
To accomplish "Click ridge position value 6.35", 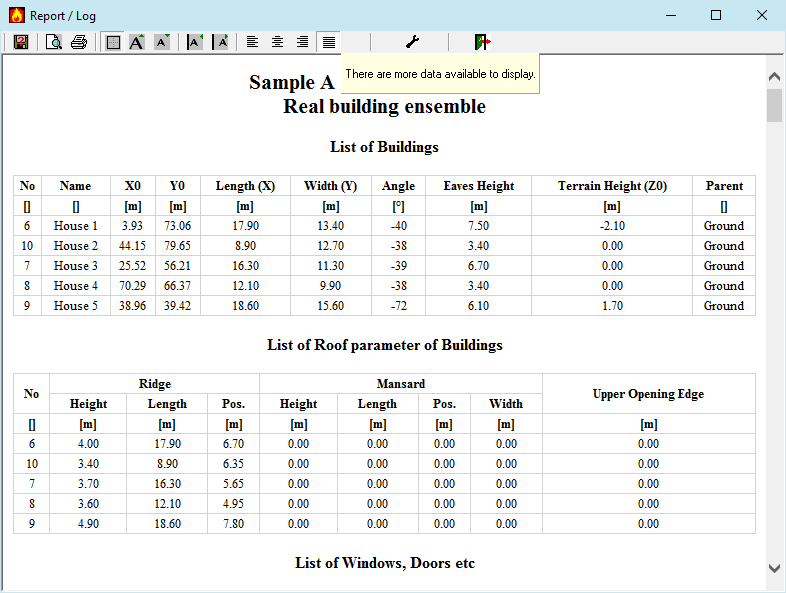I will pos(233,464).
